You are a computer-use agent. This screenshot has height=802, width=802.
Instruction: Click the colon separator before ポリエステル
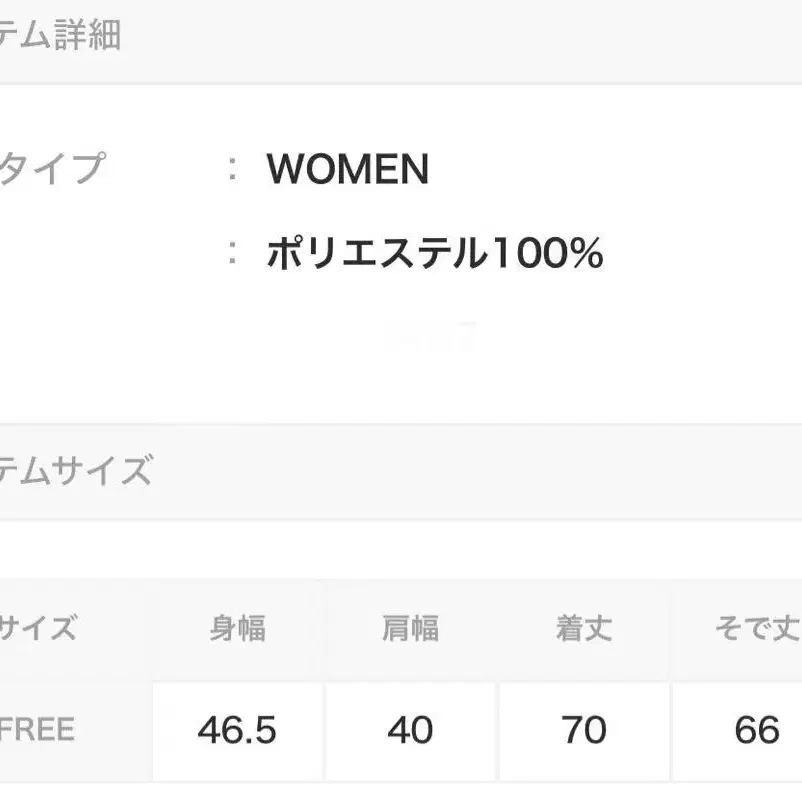pos(233,254)
